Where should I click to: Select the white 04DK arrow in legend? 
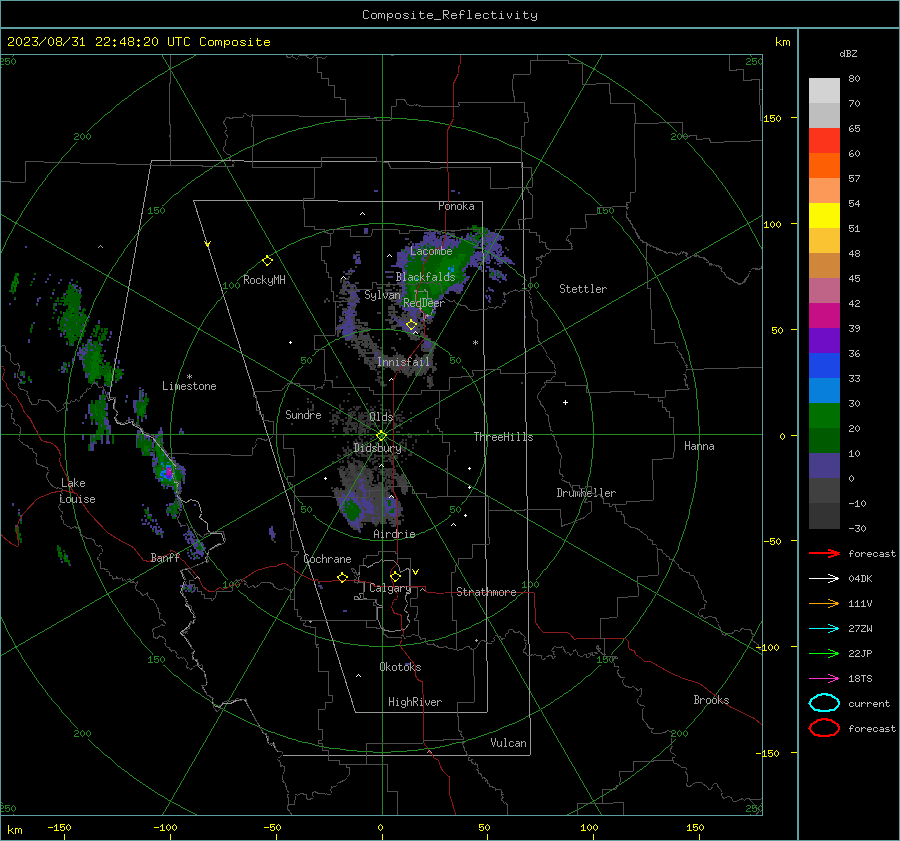click(824, 578)
